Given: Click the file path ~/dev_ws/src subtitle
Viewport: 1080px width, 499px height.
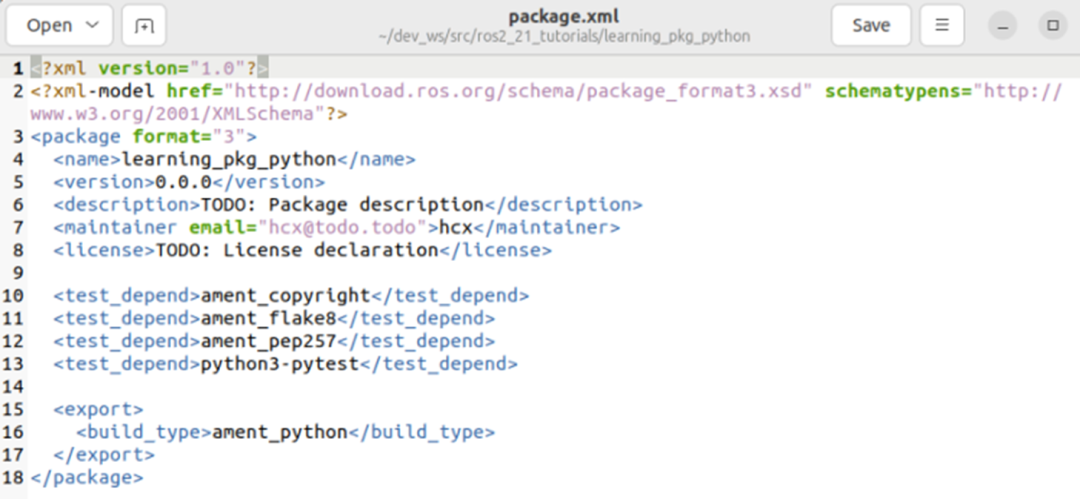Looking at the screenshot, I should [563, 36].
